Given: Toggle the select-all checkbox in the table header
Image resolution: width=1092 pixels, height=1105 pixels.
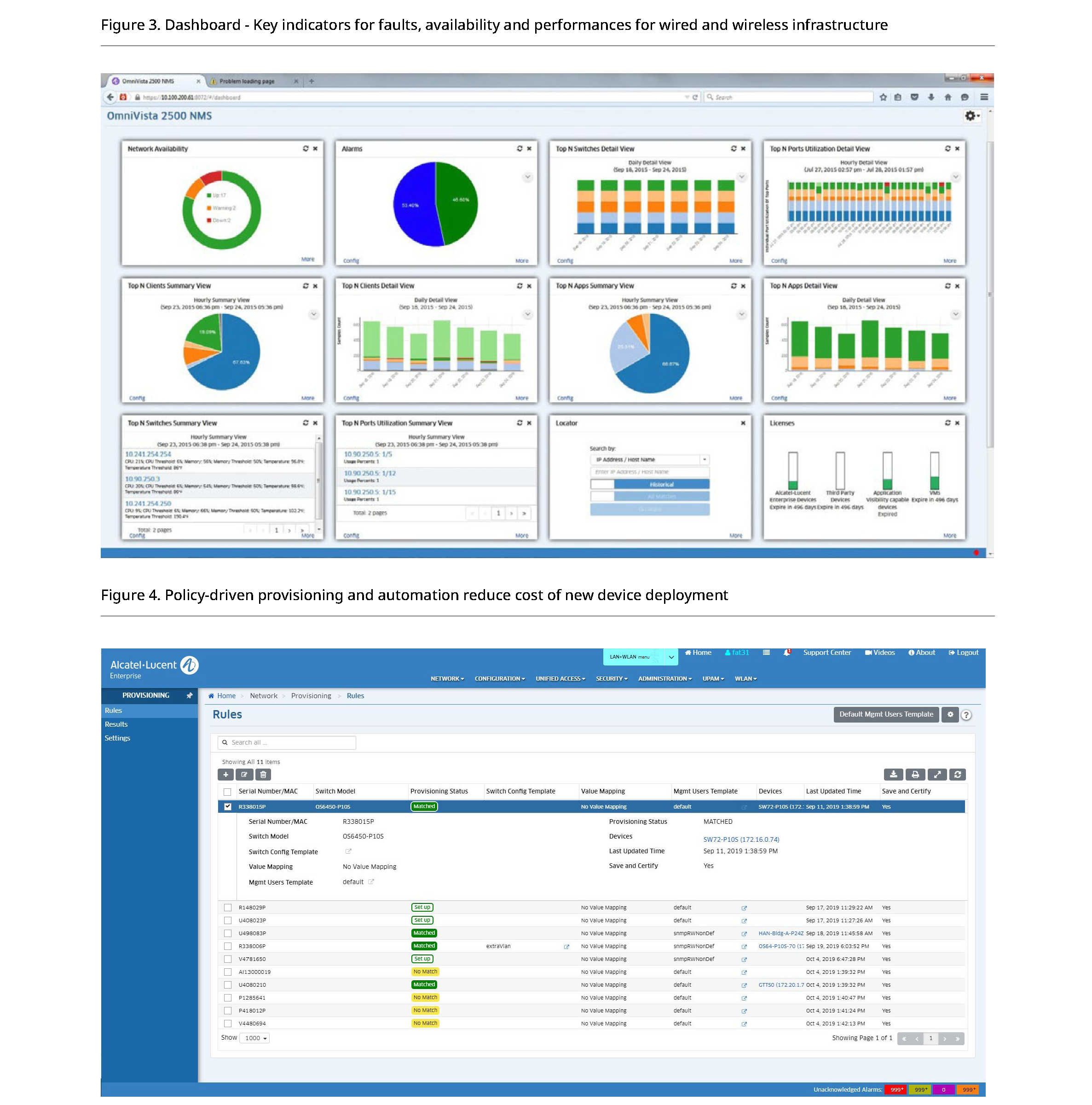Looking at the screenshot, I should (228, 792).
